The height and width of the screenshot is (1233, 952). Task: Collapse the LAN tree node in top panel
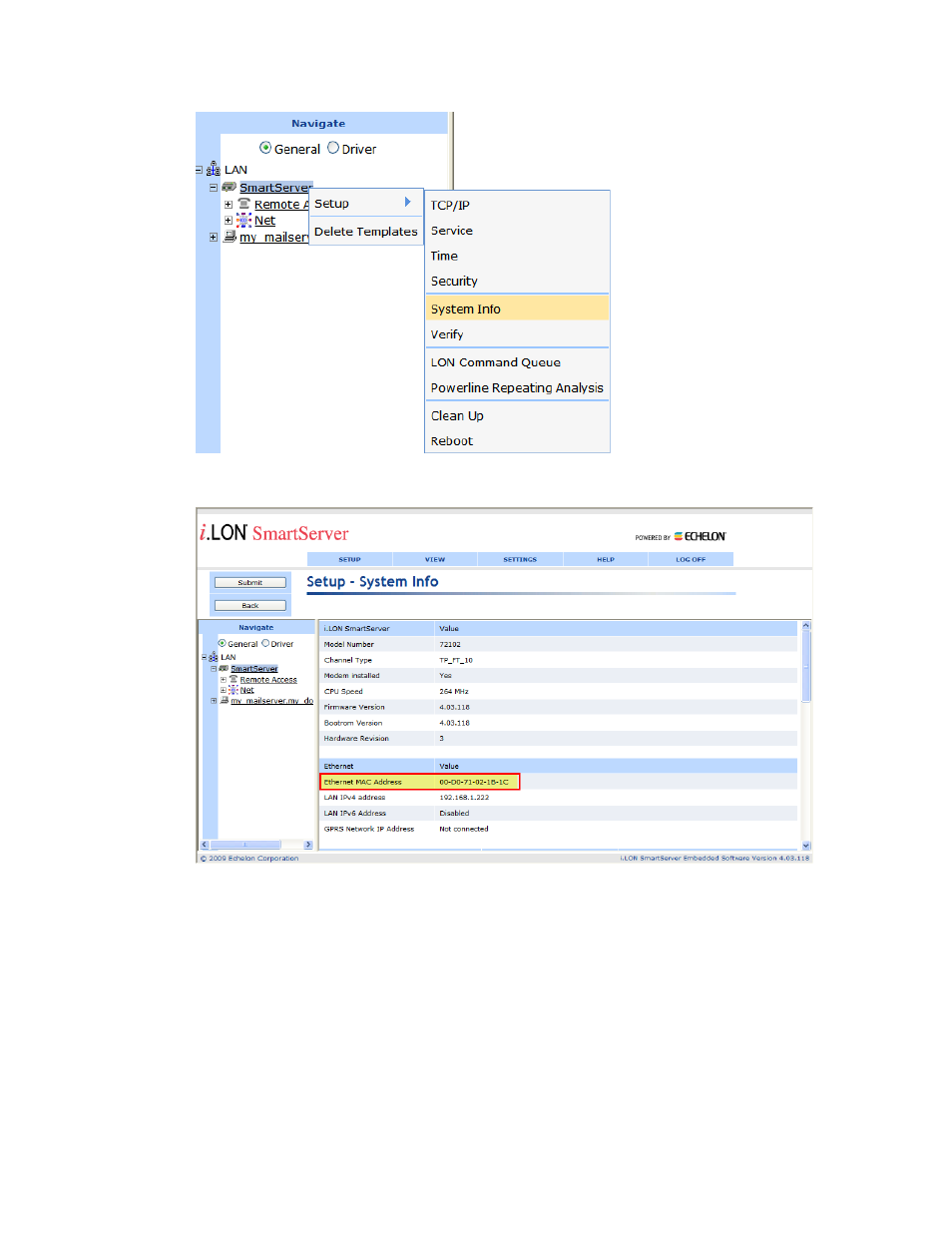tap(199, 170)
